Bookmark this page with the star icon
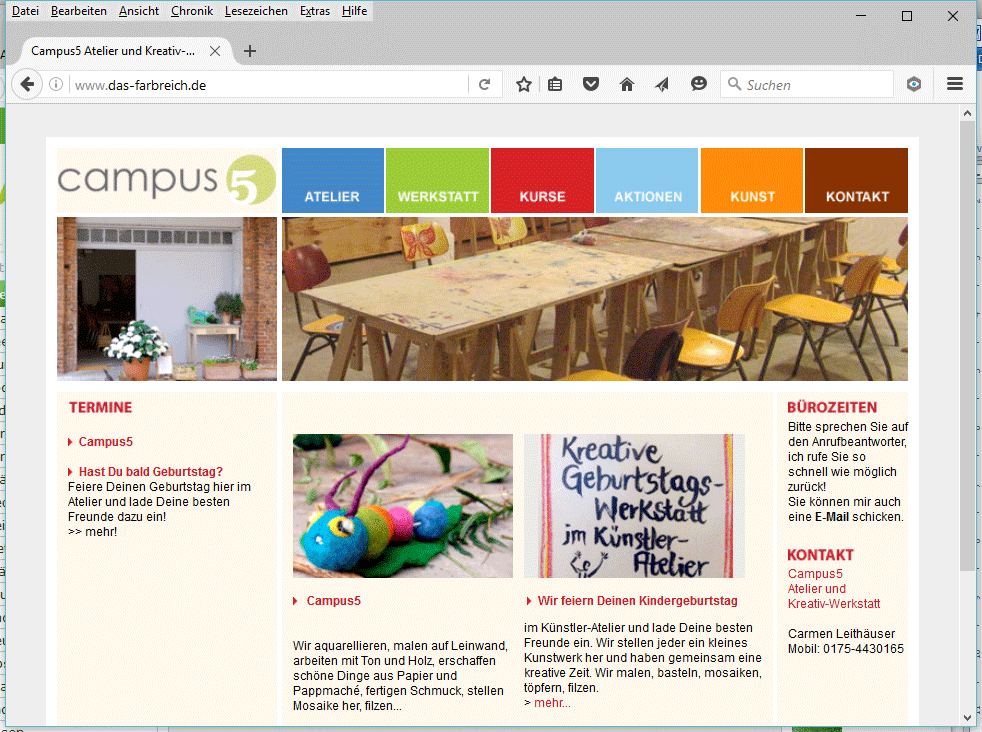982x732 pixels. coord(523,85)
